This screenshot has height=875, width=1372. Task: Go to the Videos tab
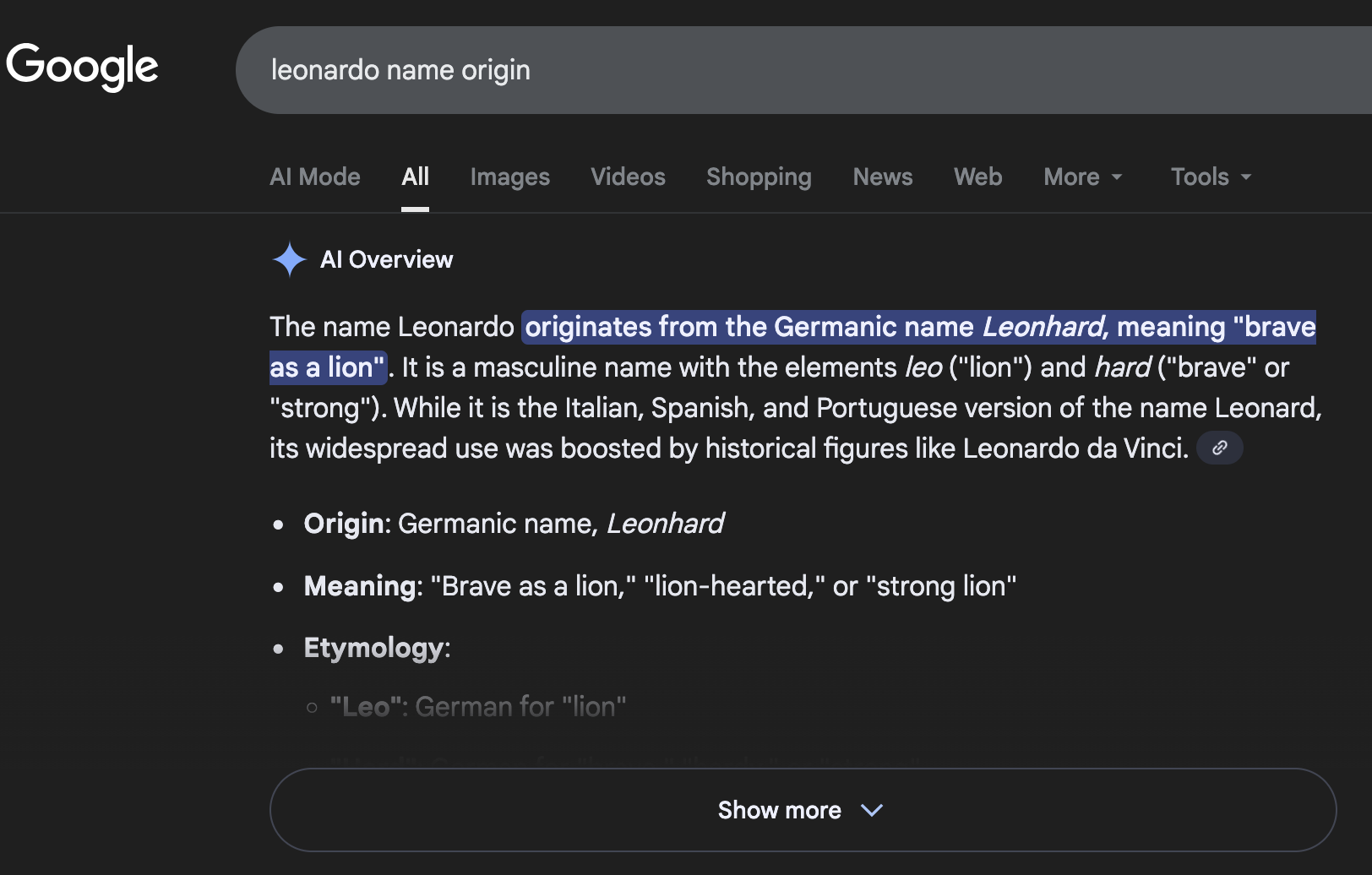click(x=628, y=177)
